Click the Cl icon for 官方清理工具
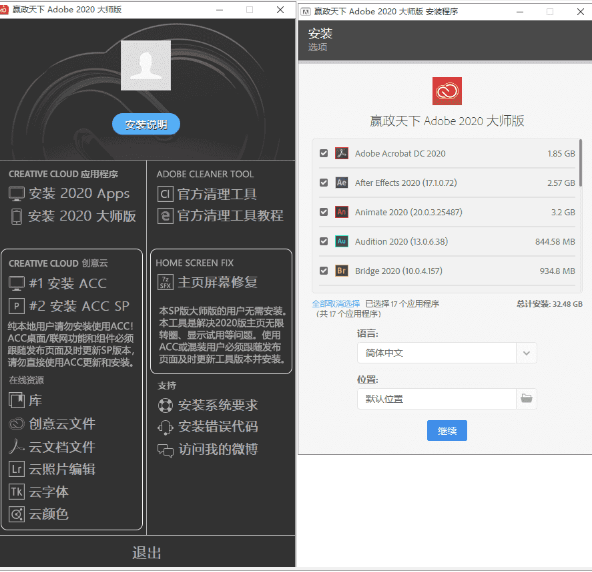 (165, 194)
